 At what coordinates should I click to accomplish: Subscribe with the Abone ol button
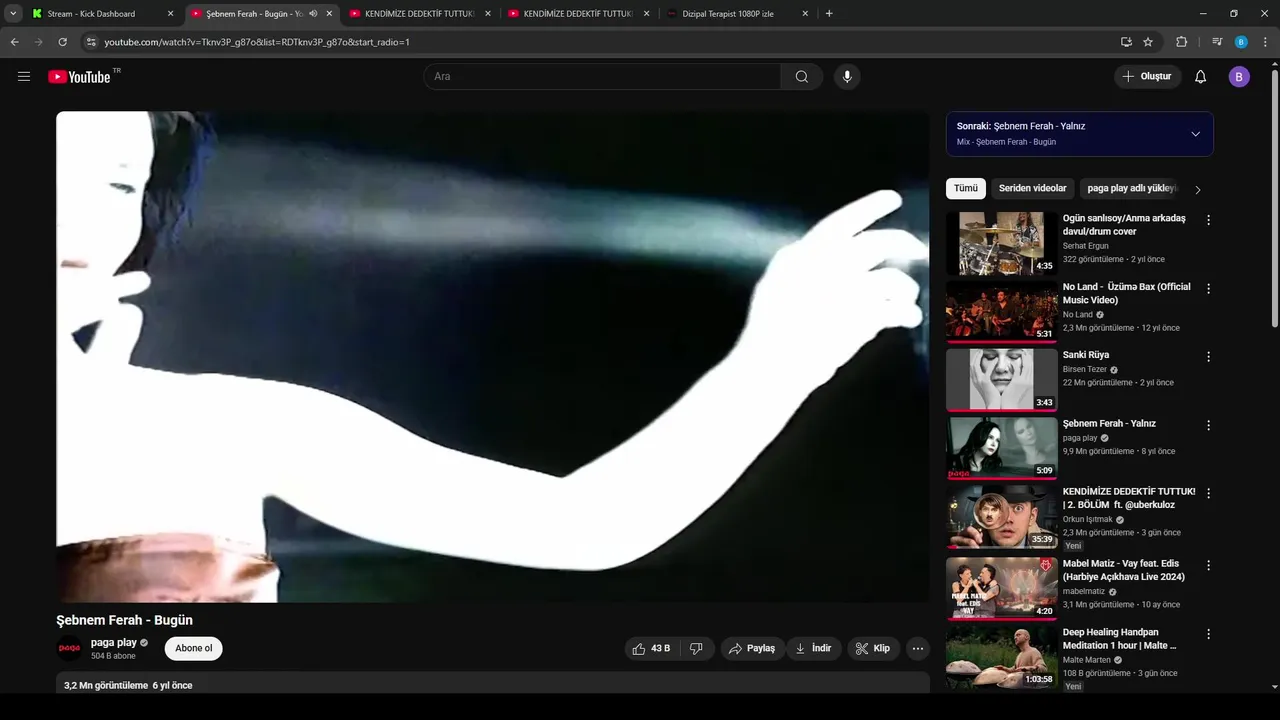(x=194, y=649)
